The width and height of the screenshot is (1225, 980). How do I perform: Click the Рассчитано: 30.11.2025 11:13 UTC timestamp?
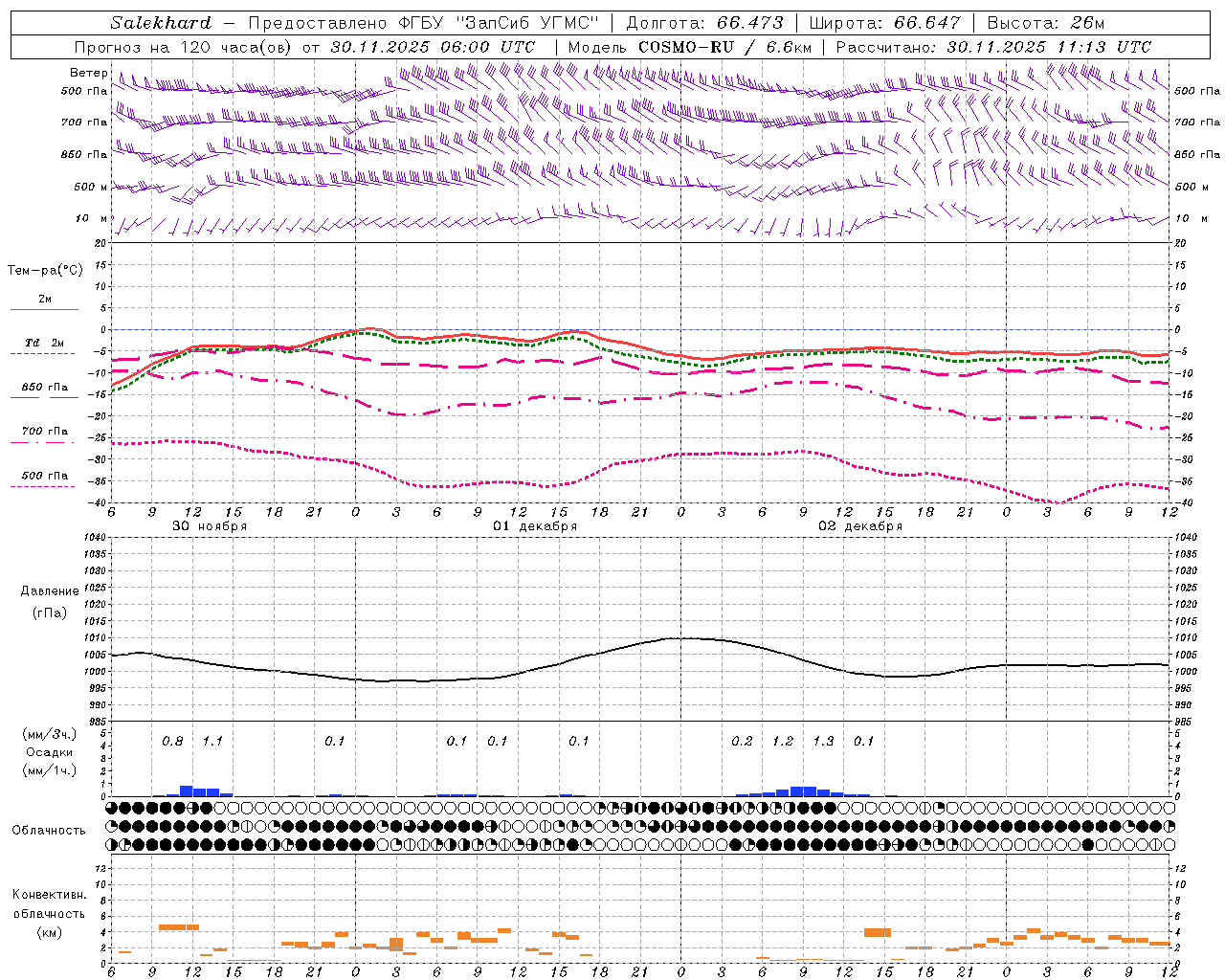pyautogui.click(x=993, y=47)
